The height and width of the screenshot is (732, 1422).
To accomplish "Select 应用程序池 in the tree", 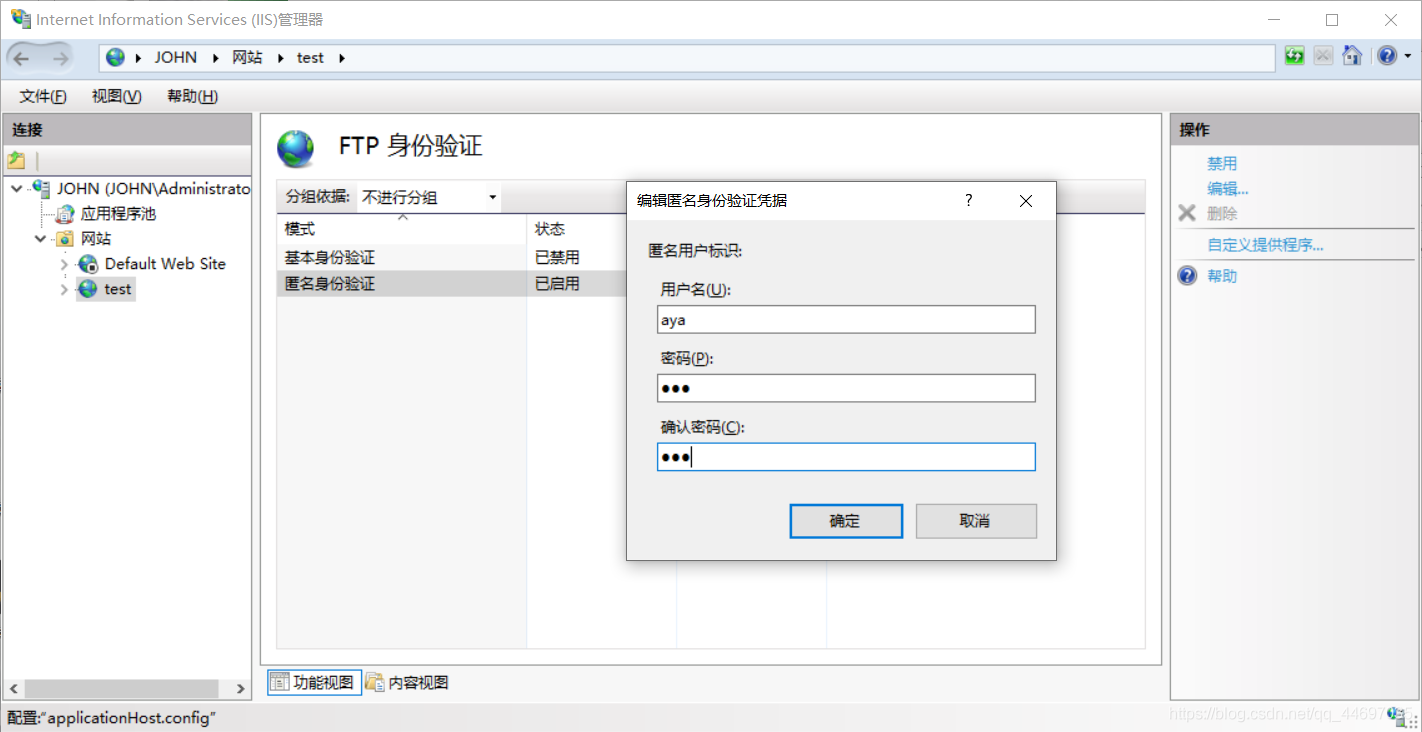I will [x=119, y=213].
